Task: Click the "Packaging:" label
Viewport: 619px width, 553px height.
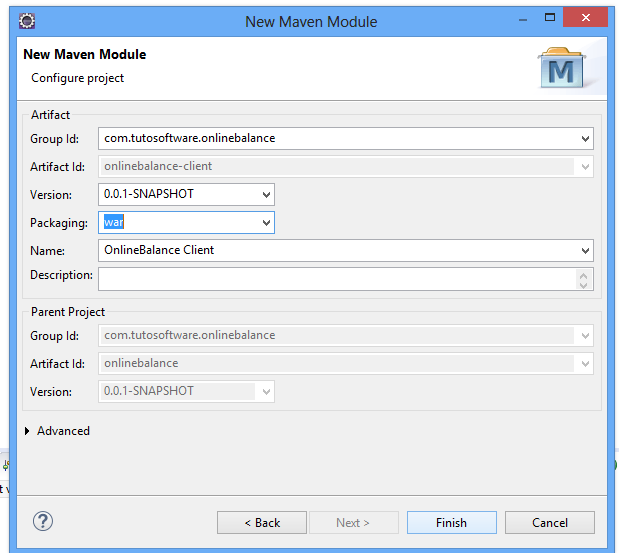Action: [59, 223]
